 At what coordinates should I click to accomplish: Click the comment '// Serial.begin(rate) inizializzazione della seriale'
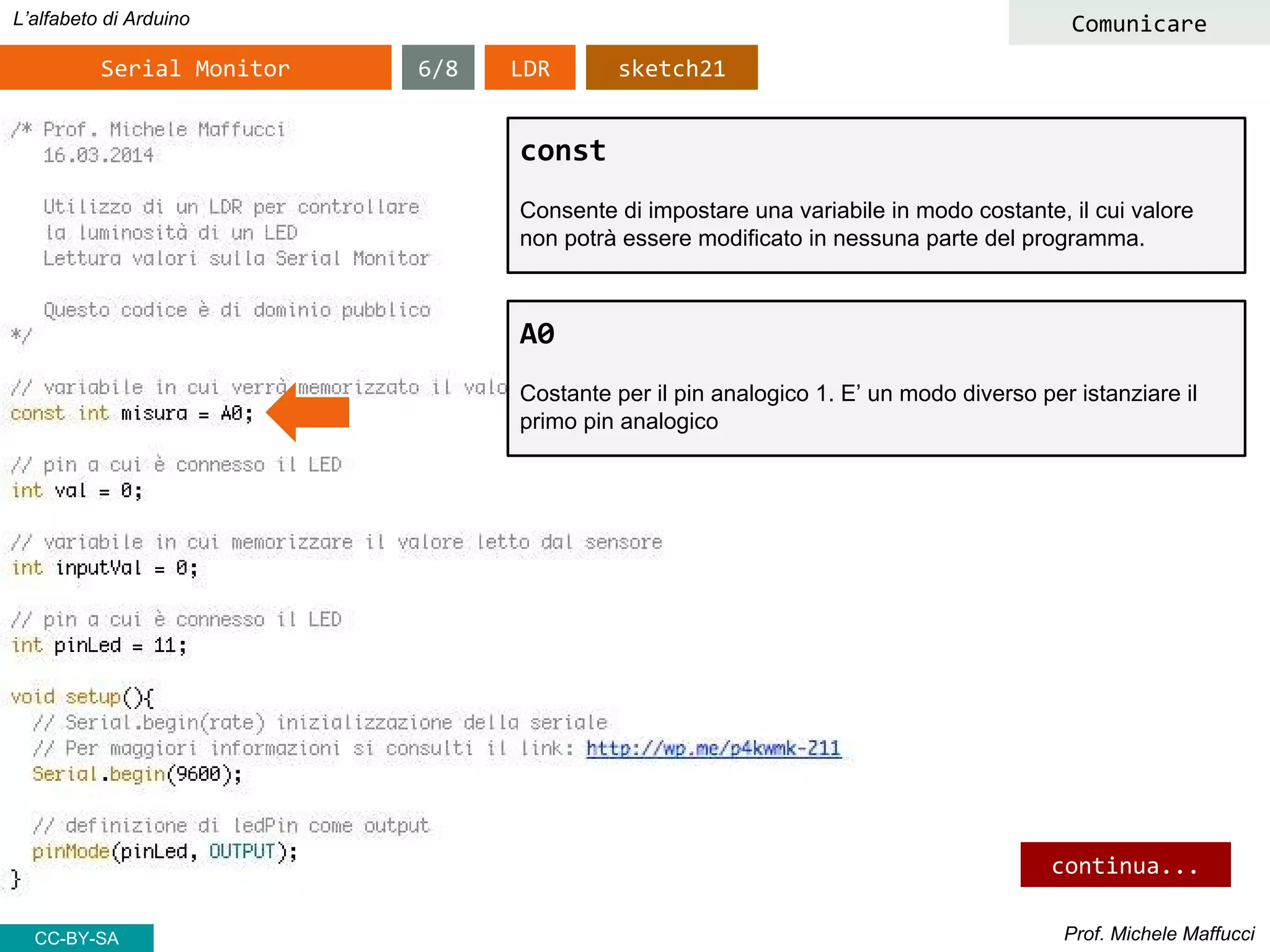coord(320,723)
